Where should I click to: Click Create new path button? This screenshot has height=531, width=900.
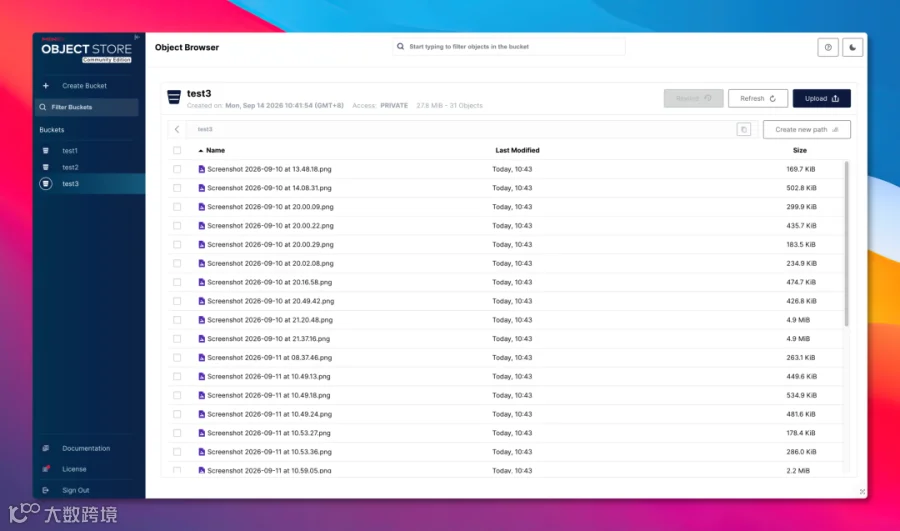(806, 130)
